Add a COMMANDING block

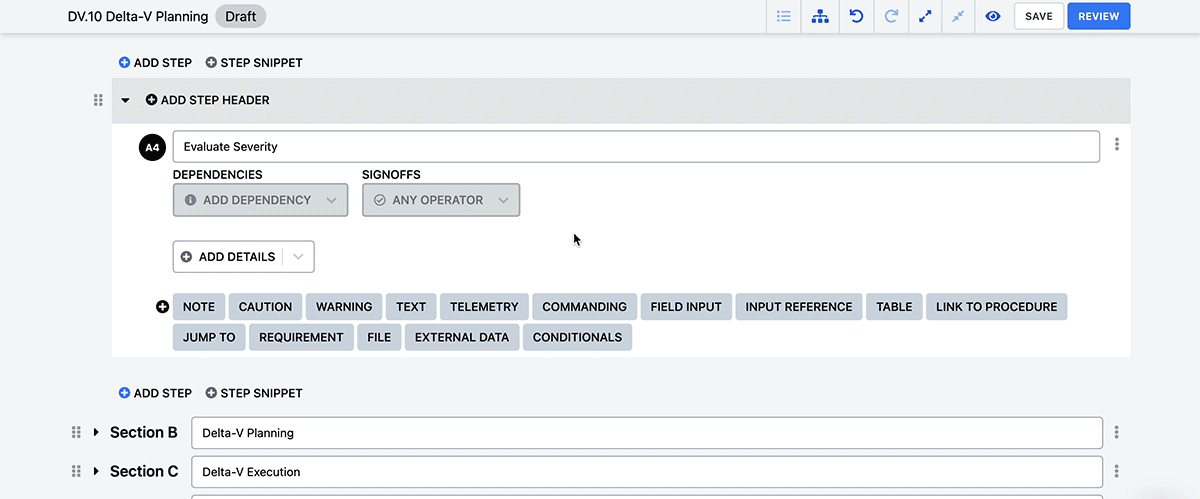(x=584, y=307)
